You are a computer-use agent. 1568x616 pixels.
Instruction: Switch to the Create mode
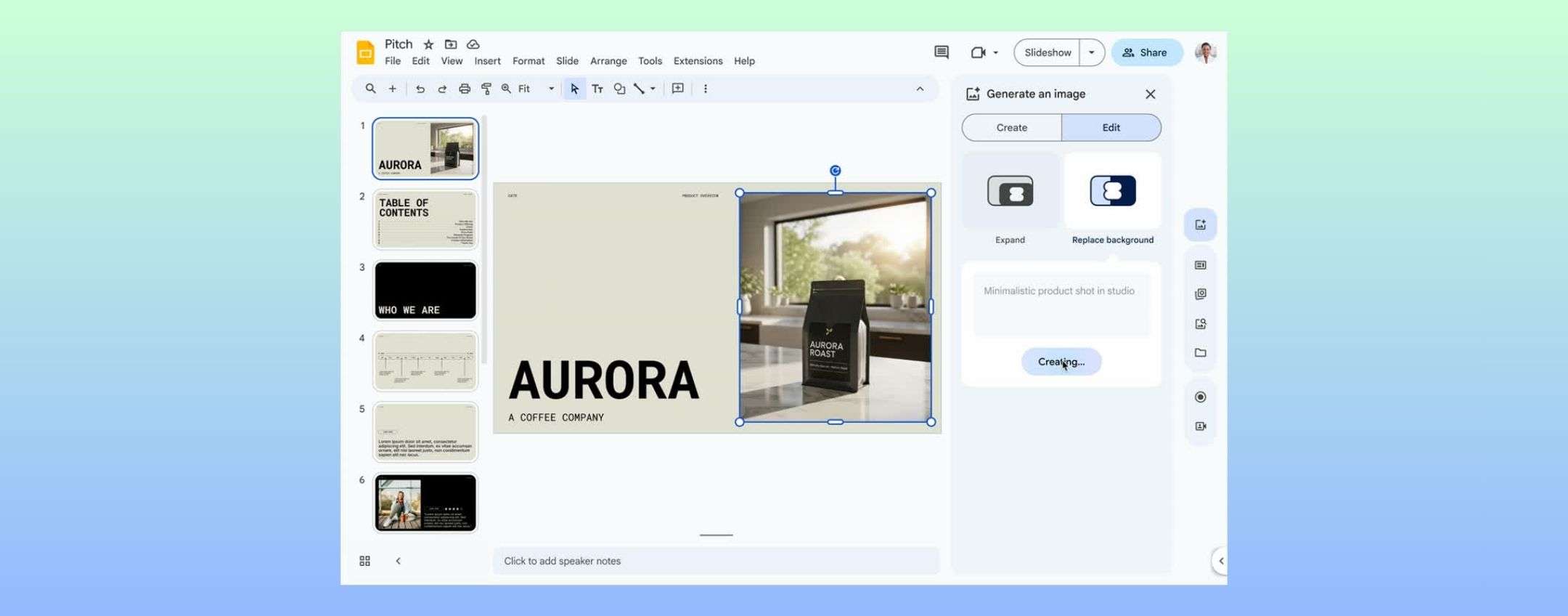pos(1011,128)
